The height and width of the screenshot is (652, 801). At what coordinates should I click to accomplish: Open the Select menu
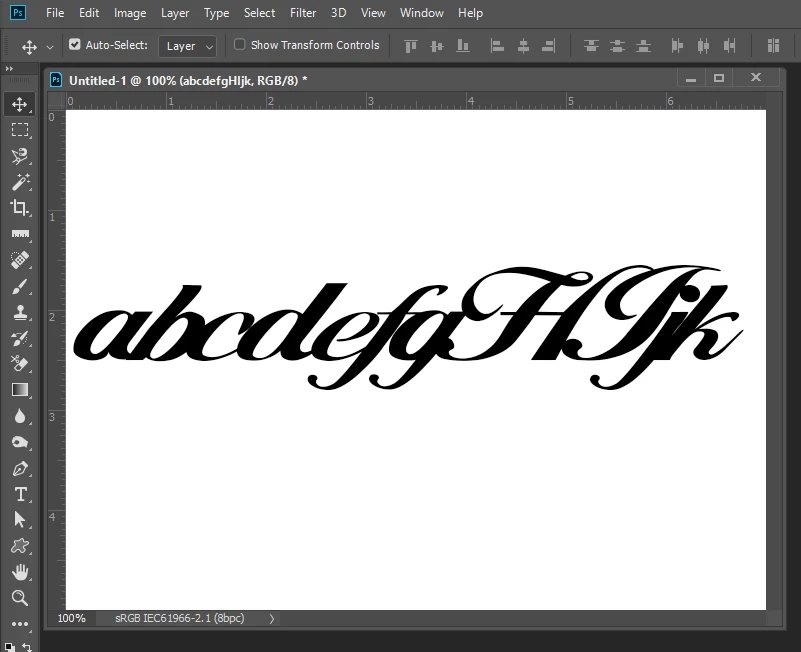tap(260, 13)
